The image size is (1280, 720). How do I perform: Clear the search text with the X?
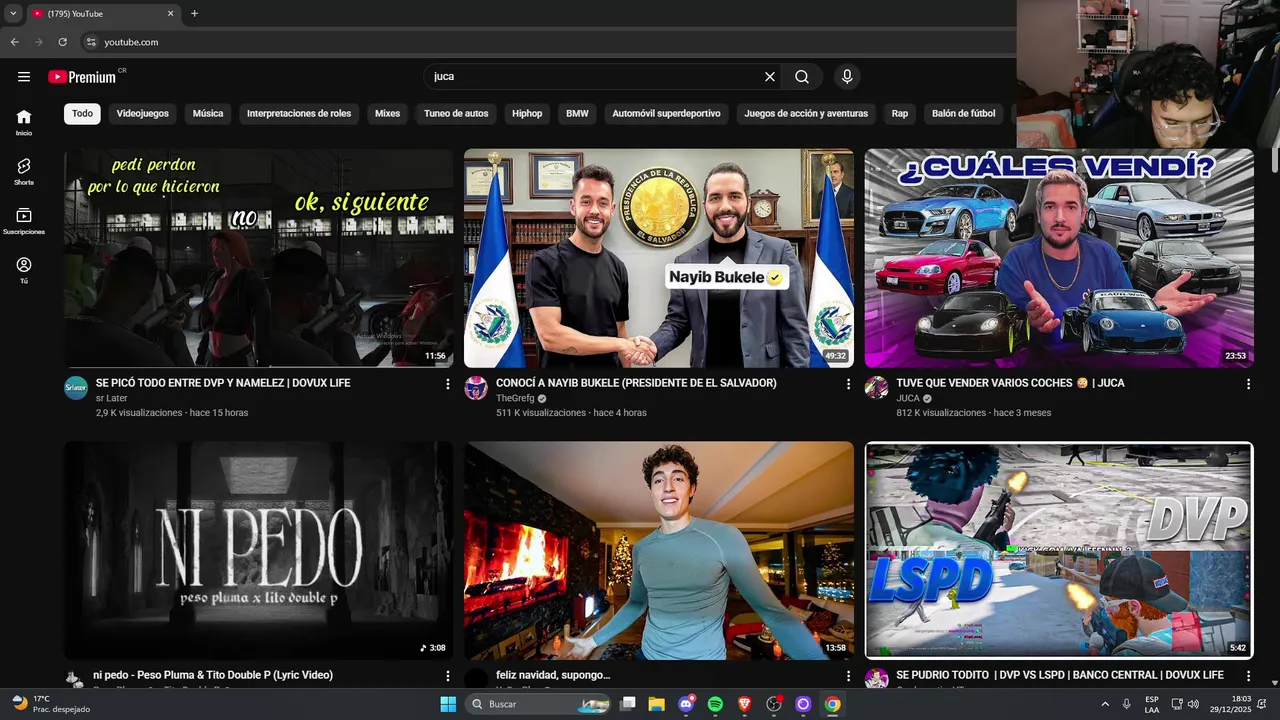coord(770,77)
